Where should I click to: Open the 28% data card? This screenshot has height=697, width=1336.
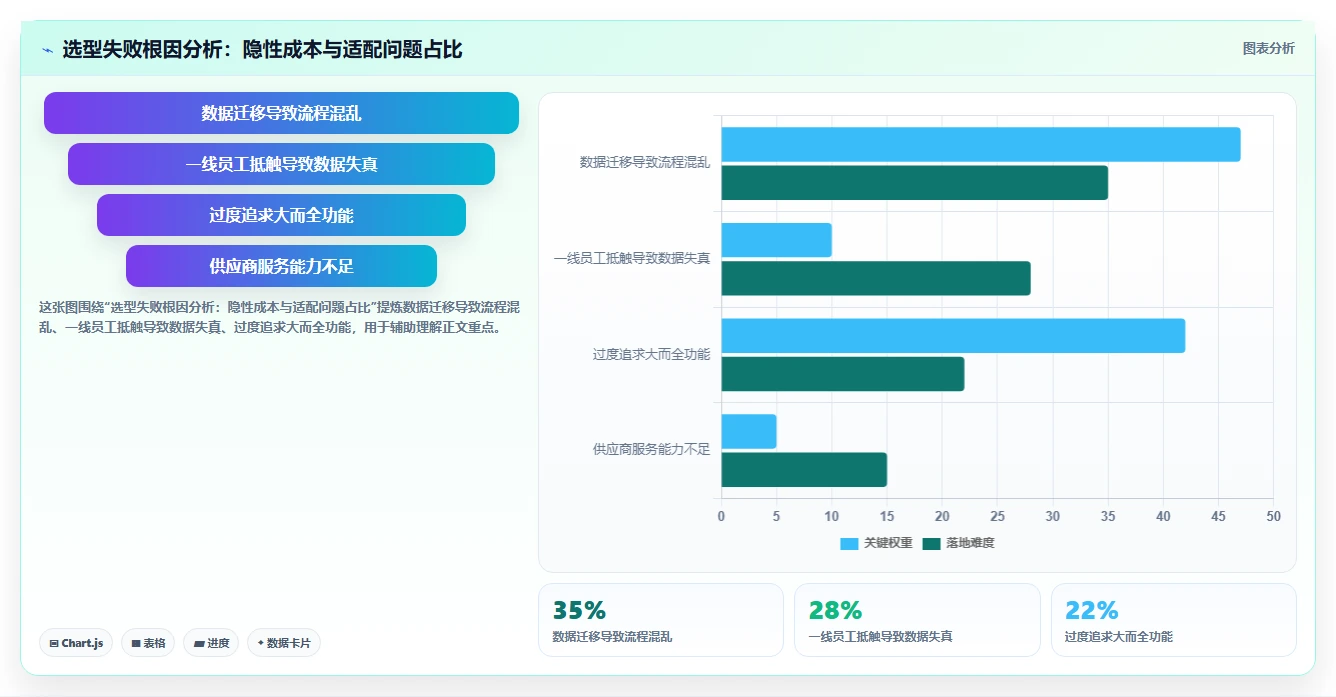point(917,620)
